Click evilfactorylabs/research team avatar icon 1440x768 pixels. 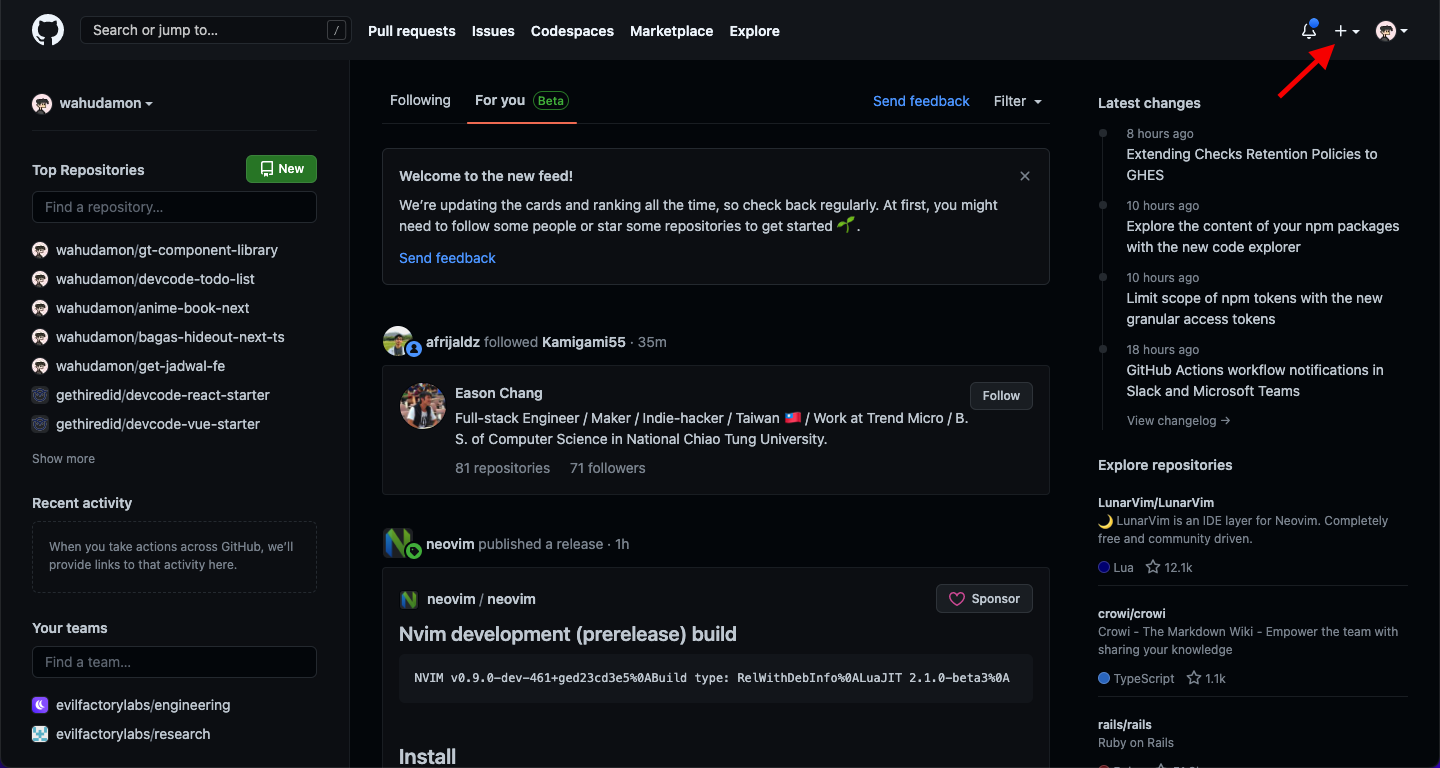click(x=40, y=734)
